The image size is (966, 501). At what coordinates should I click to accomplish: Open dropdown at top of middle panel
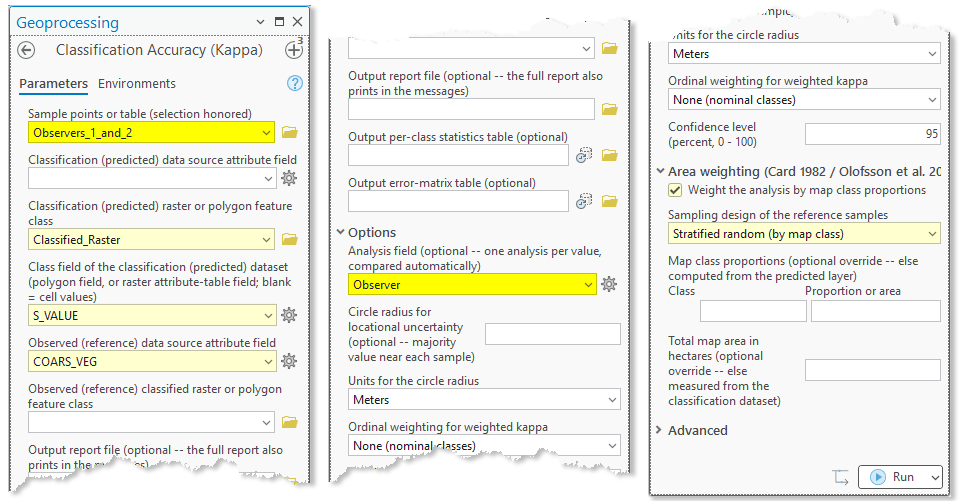pos(586,48)
